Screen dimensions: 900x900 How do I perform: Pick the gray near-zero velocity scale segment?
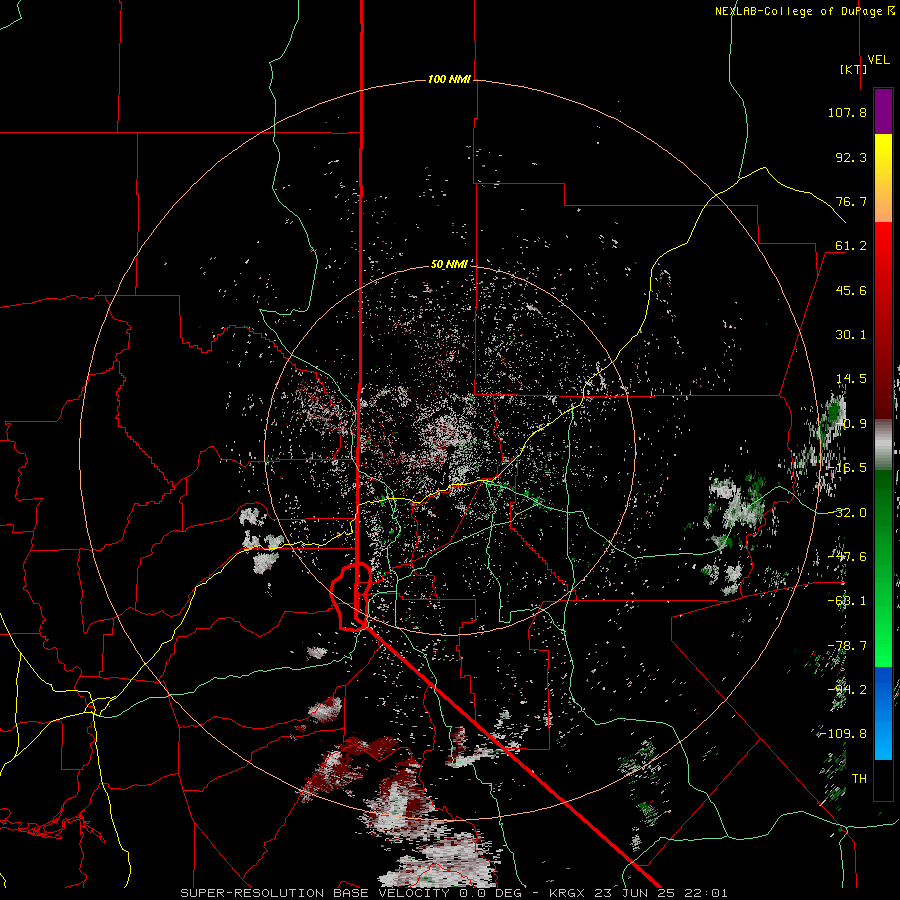883,445
